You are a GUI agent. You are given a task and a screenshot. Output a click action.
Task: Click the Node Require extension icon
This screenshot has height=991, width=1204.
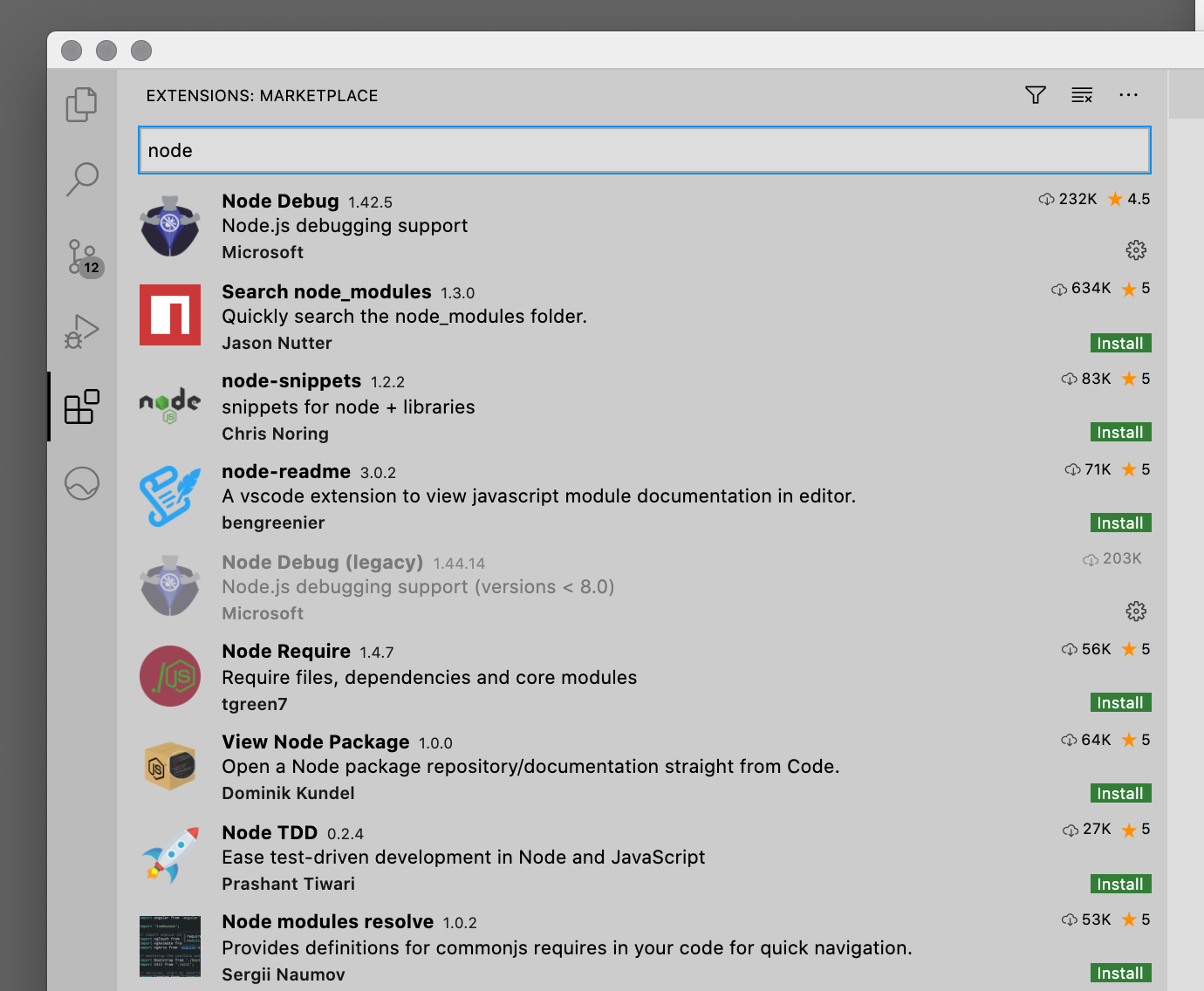pos(170,676)
